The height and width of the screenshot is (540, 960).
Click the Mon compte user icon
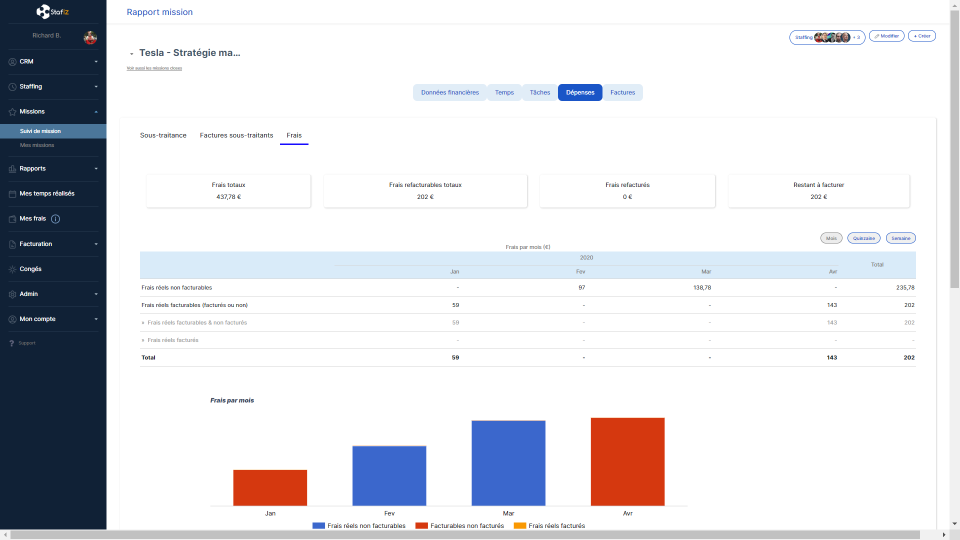(12, 320)
